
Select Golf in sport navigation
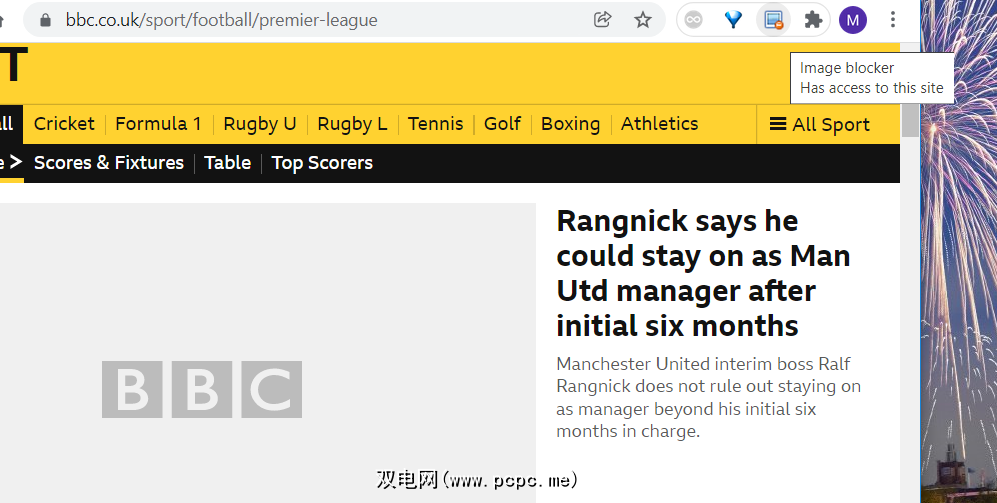coord(502,124)
